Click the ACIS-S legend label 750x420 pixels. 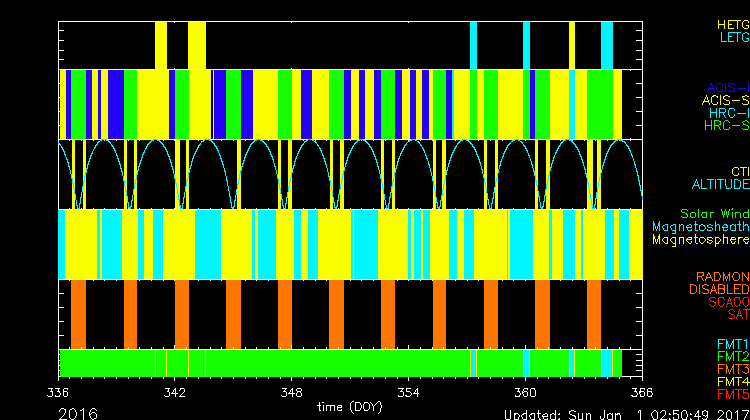point(725,100)
